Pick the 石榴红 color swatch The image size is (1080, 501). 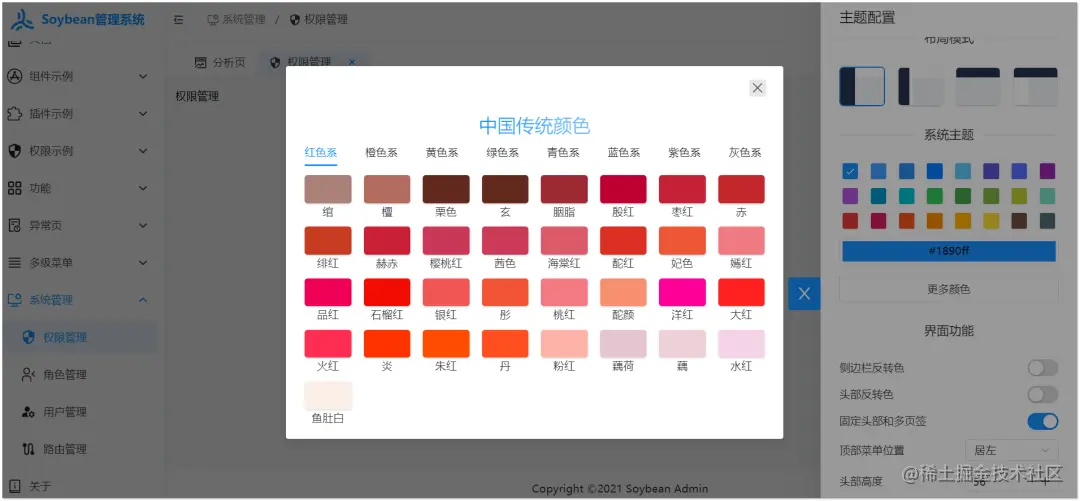387,292
